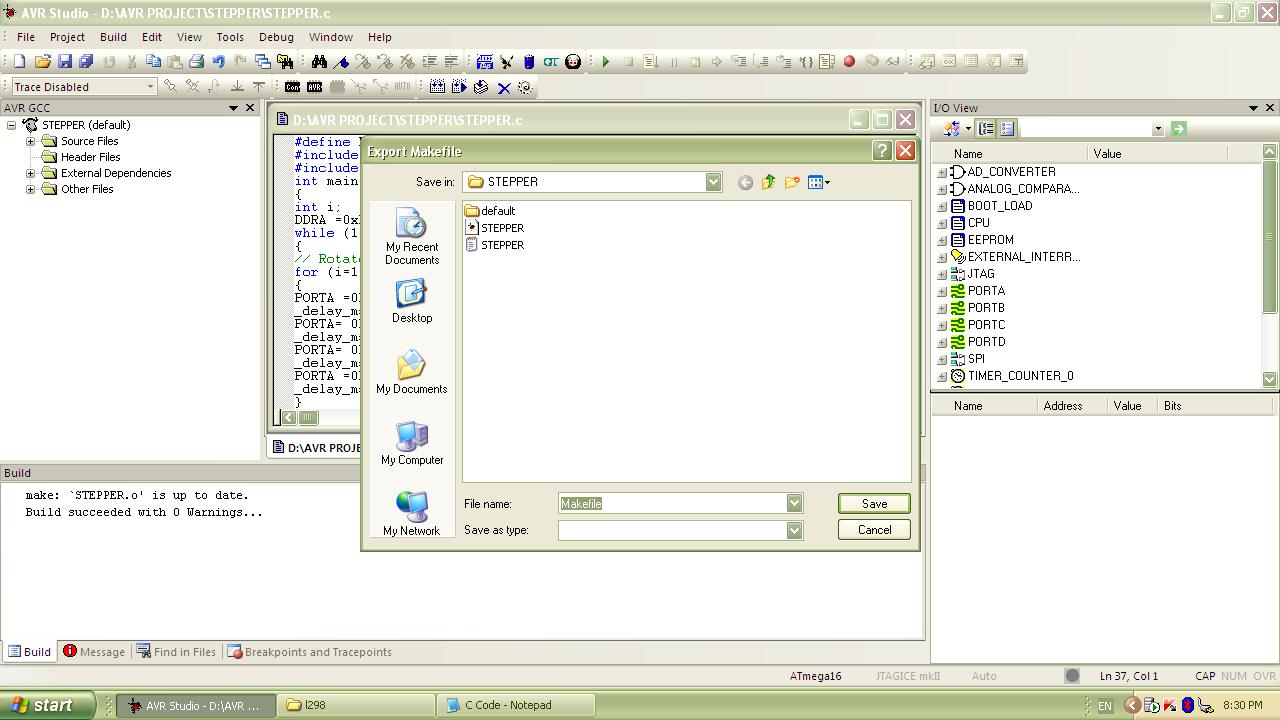Click Create New Folder icon in dialog
Image resolution: width=1280 pixels, height=720 pixels.
pyautogui.click(x=792, y=182)
